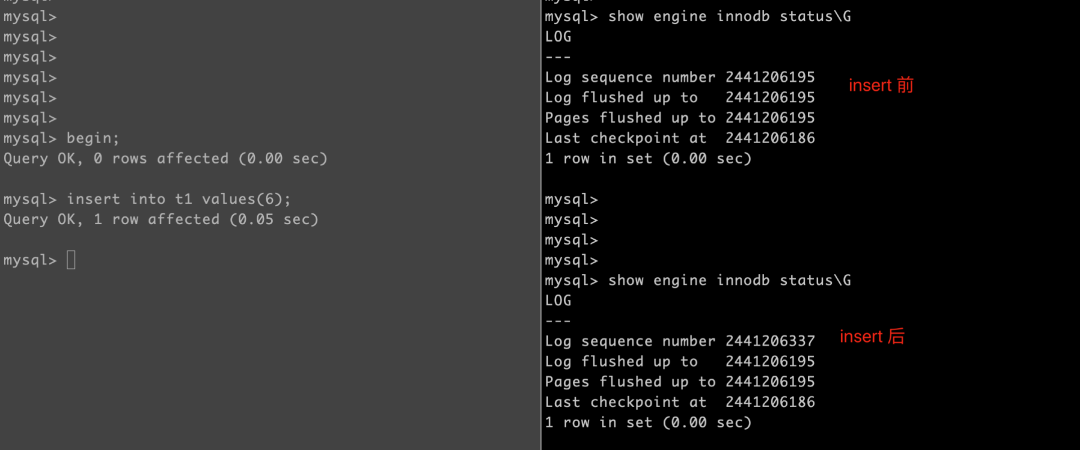The image size is (1080, 450).
Task: Click the second 'show engine innodb status\G' command
Action: 698,280
